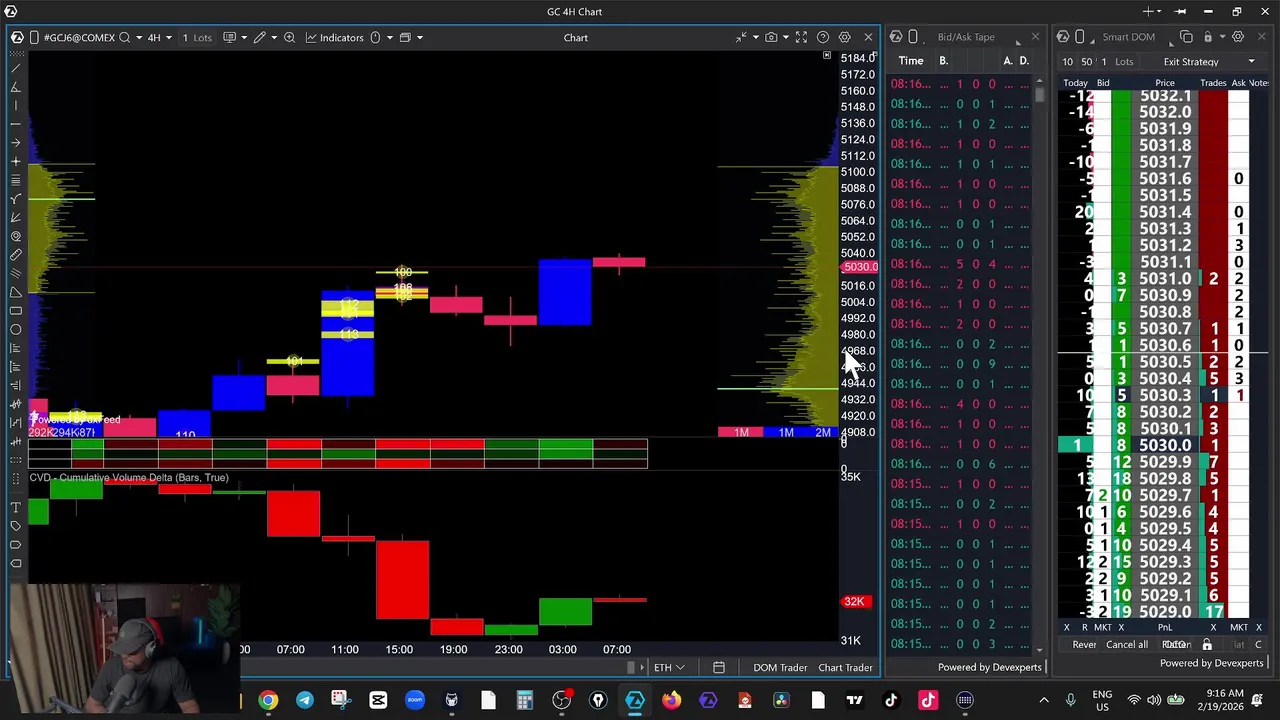Viewport: 1280px width, 720px height.
Task: Click the chart screenshot camera icon
Action: pyautogui.click(x=770, y=38)
